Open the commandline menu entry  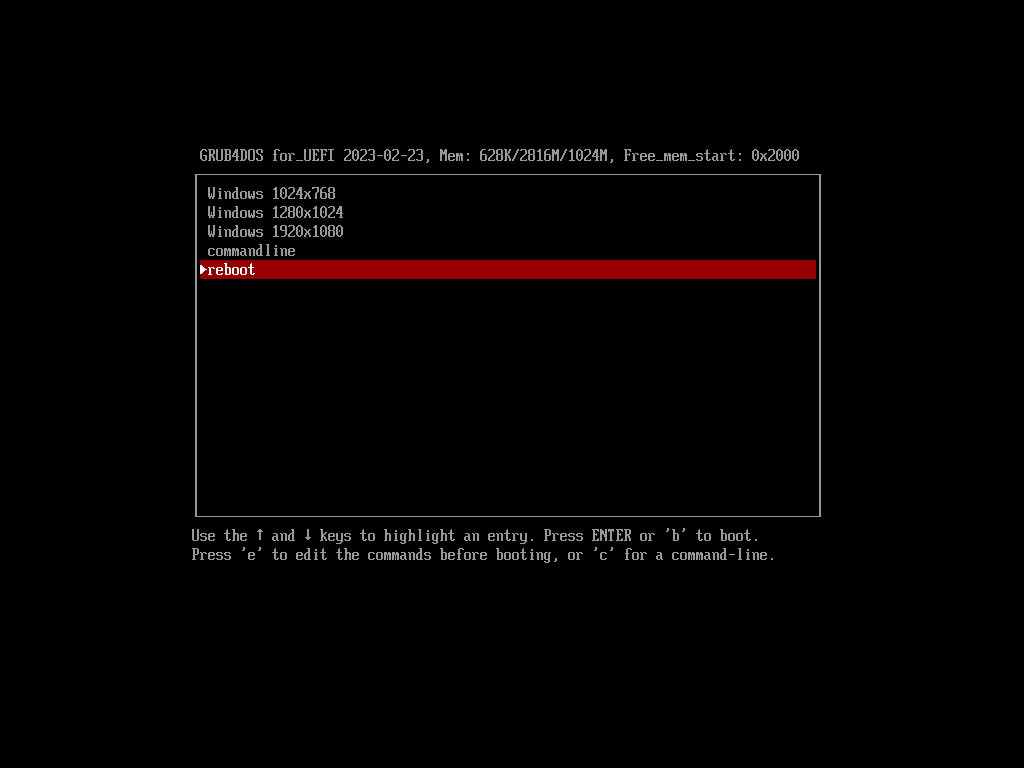tap(507, 251)
